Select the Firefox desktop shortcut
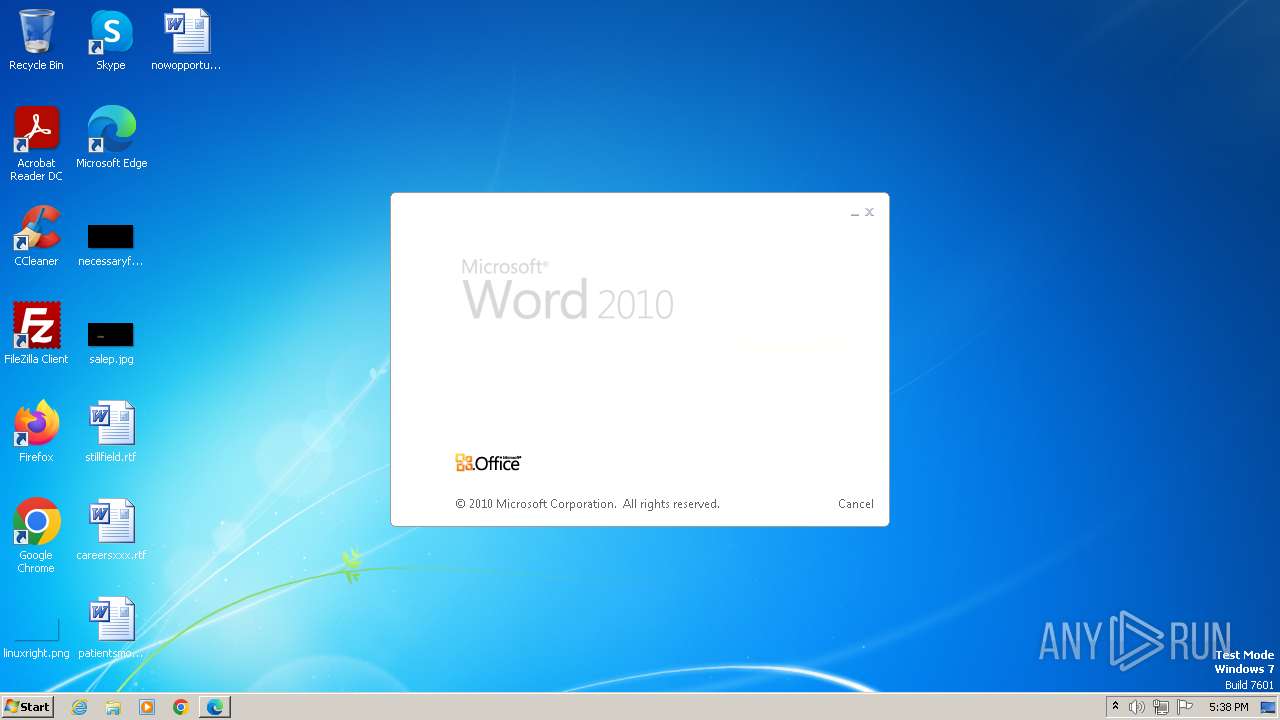This screenshot has width=1280, height=720. point(36,432)
